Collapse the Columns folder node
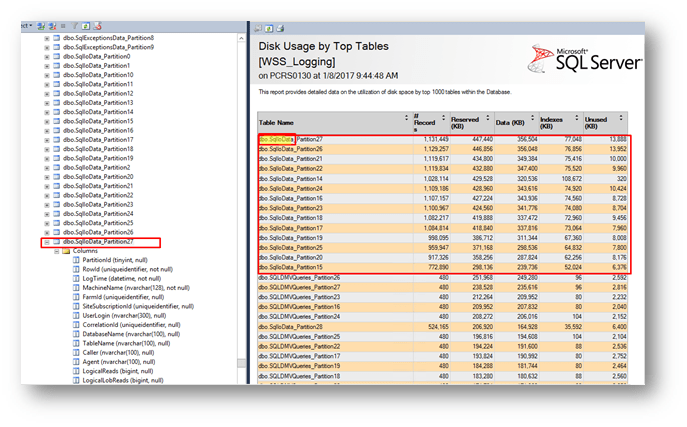This screenshot has height=427, width=687. tap(57, 251)
